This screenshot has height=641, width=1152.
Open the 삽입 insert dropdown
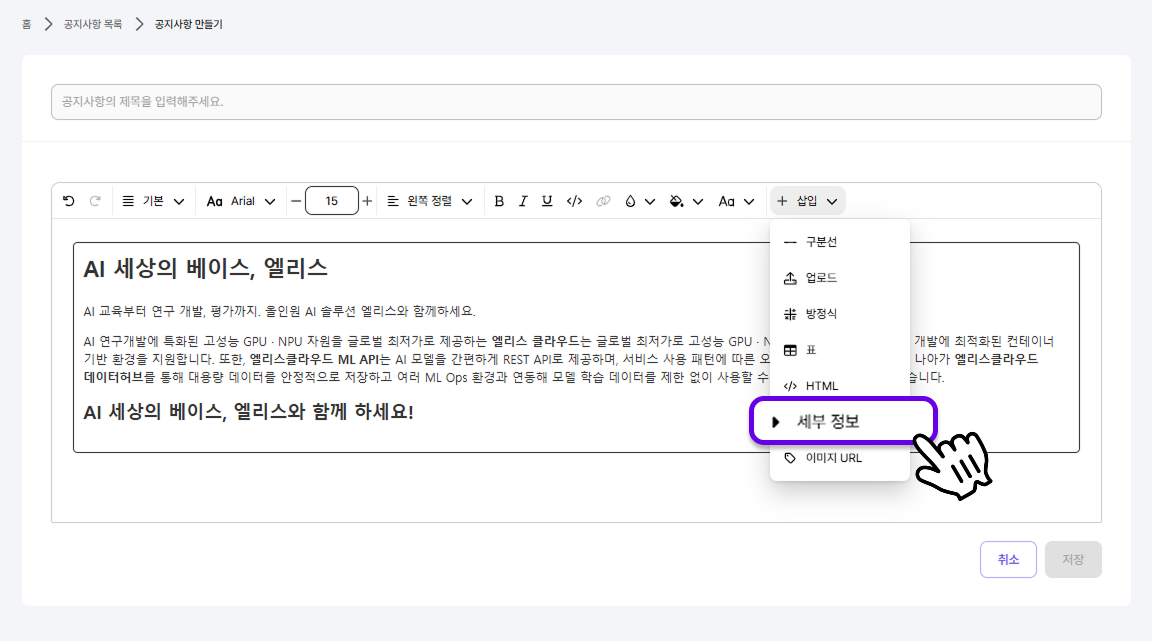807,201
